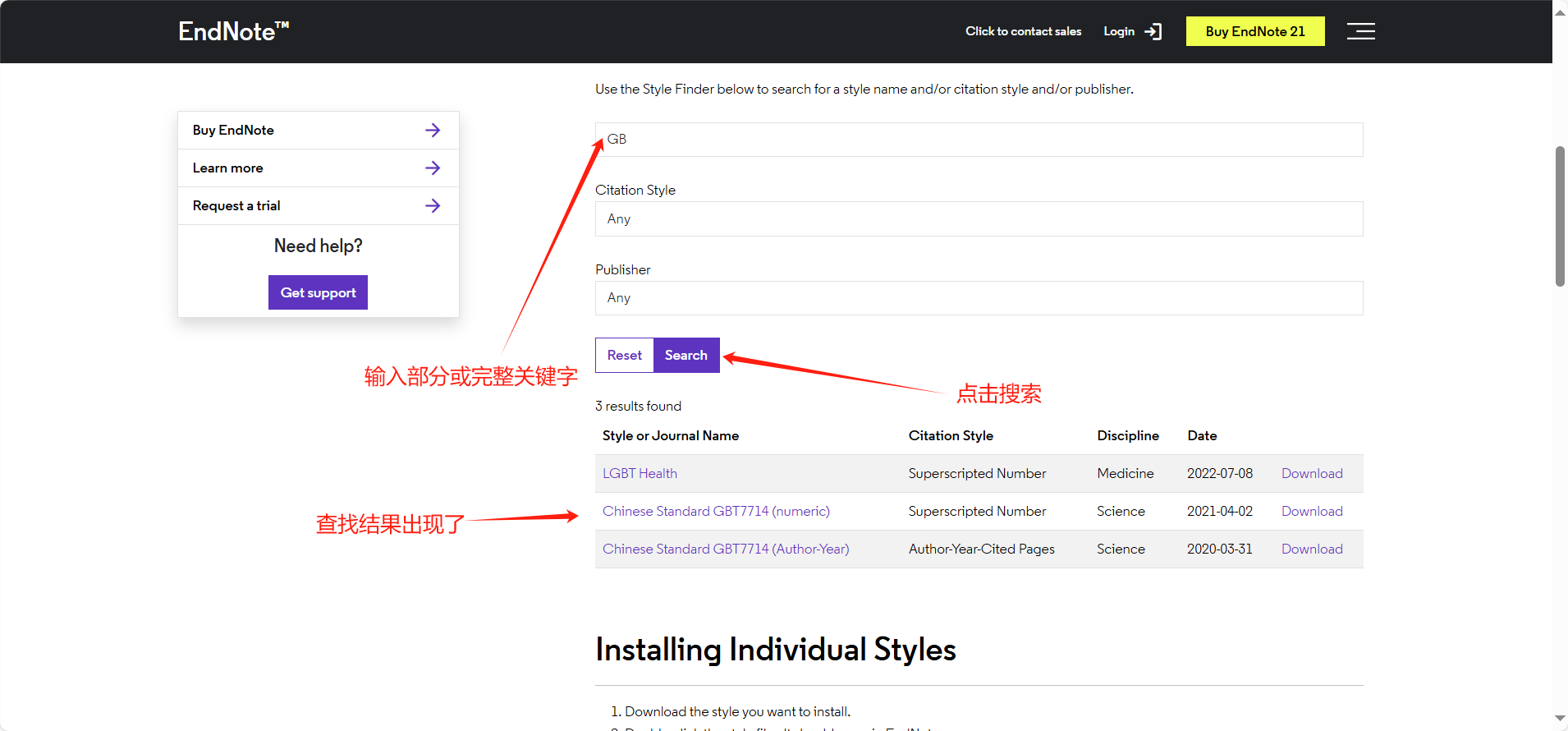This screenshot has height=731, width=1568.
Task: Click the arrow beside Learn more
Action: pos(433,168)
